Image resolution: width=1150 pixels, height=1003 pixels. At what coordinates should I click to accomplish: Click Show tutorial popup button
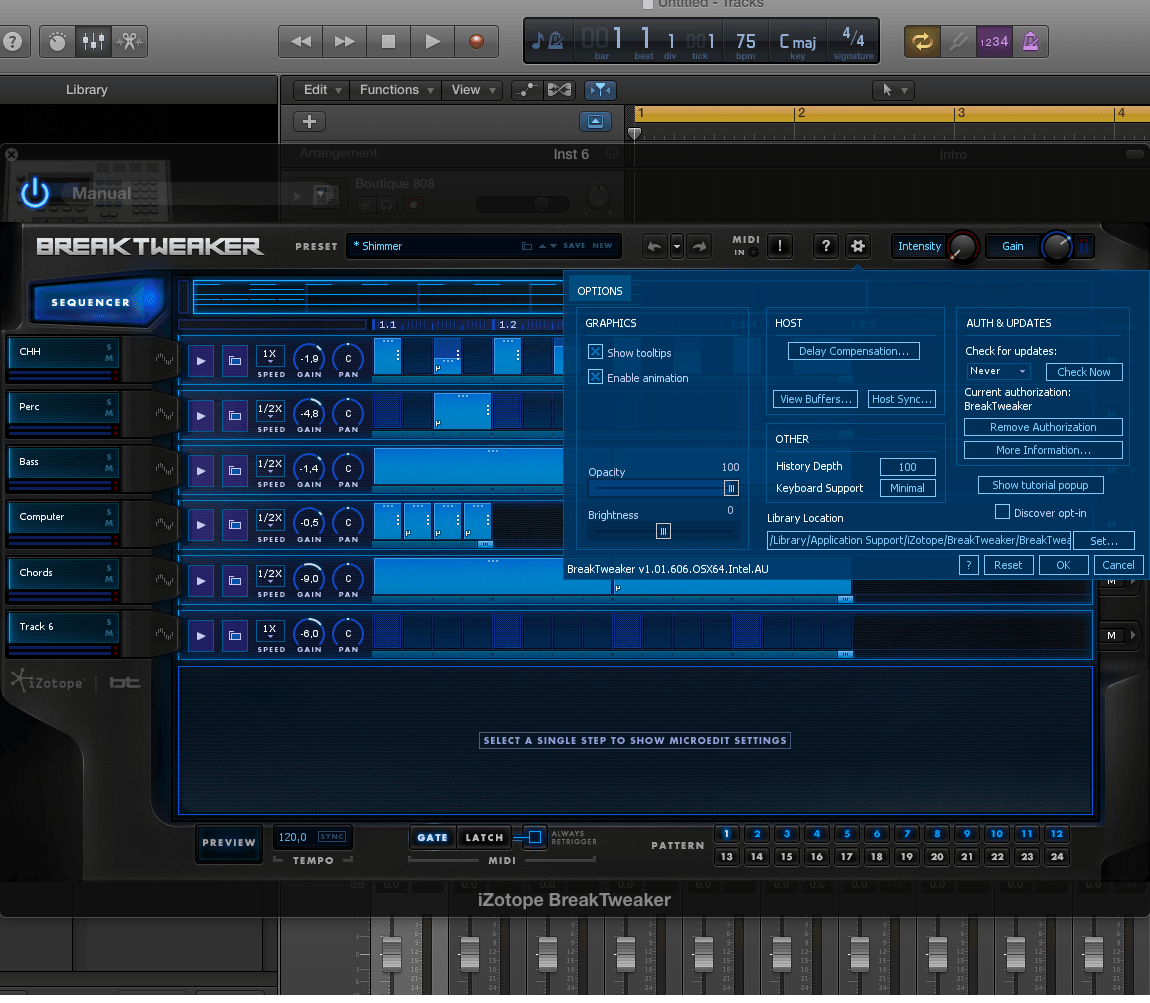pos(1040,485)
